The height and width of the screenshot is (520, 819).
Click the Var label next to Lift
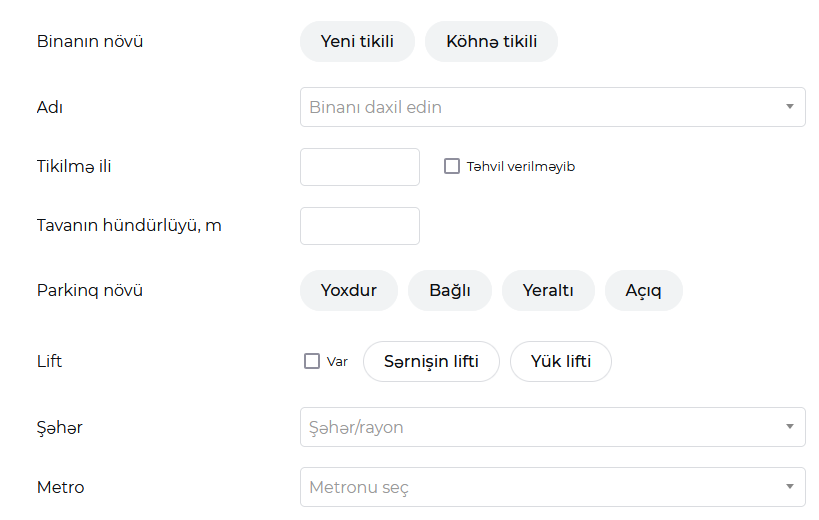337,362
